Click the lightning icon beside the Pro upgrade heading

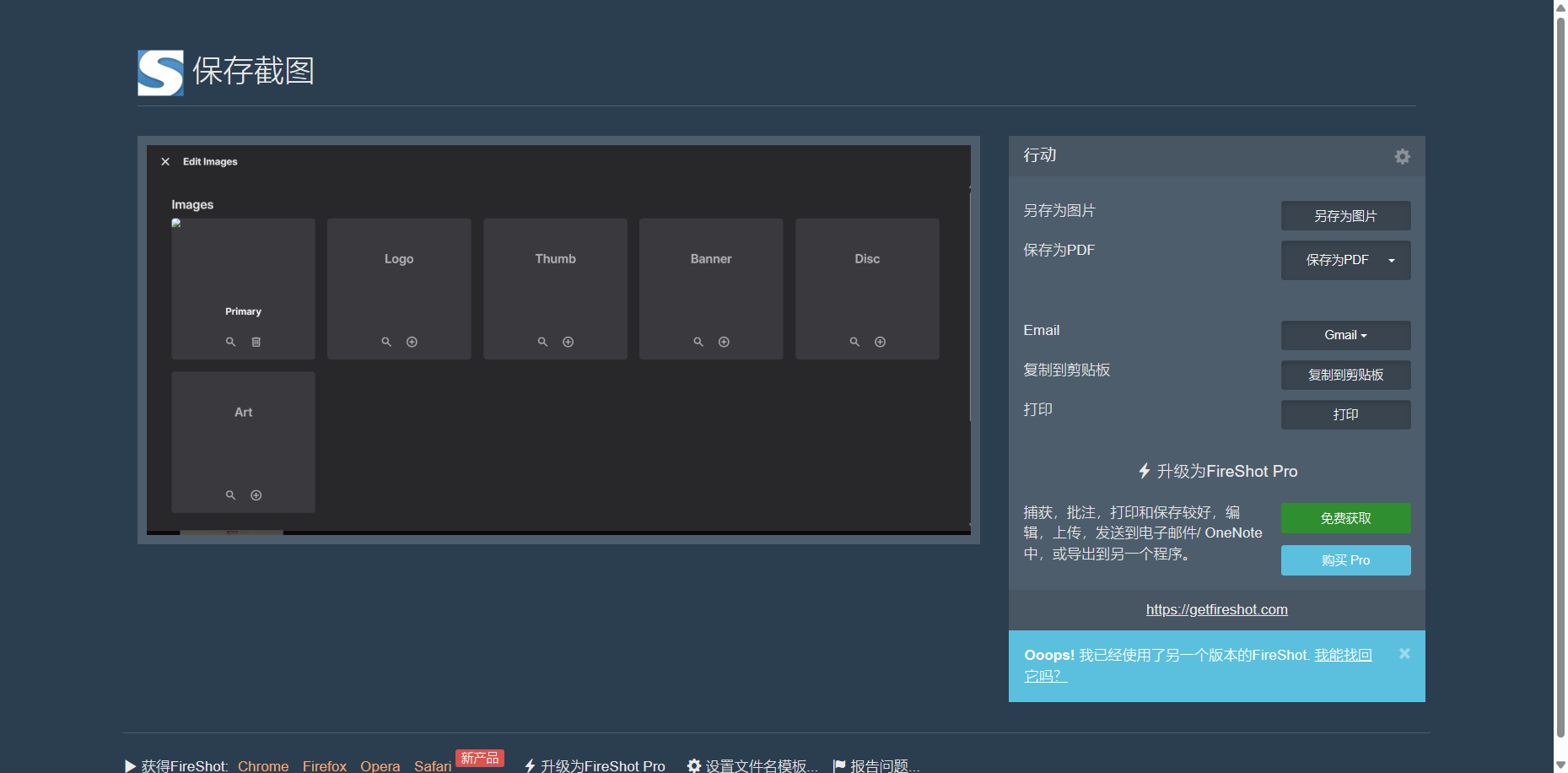[x=1145, y=471]
